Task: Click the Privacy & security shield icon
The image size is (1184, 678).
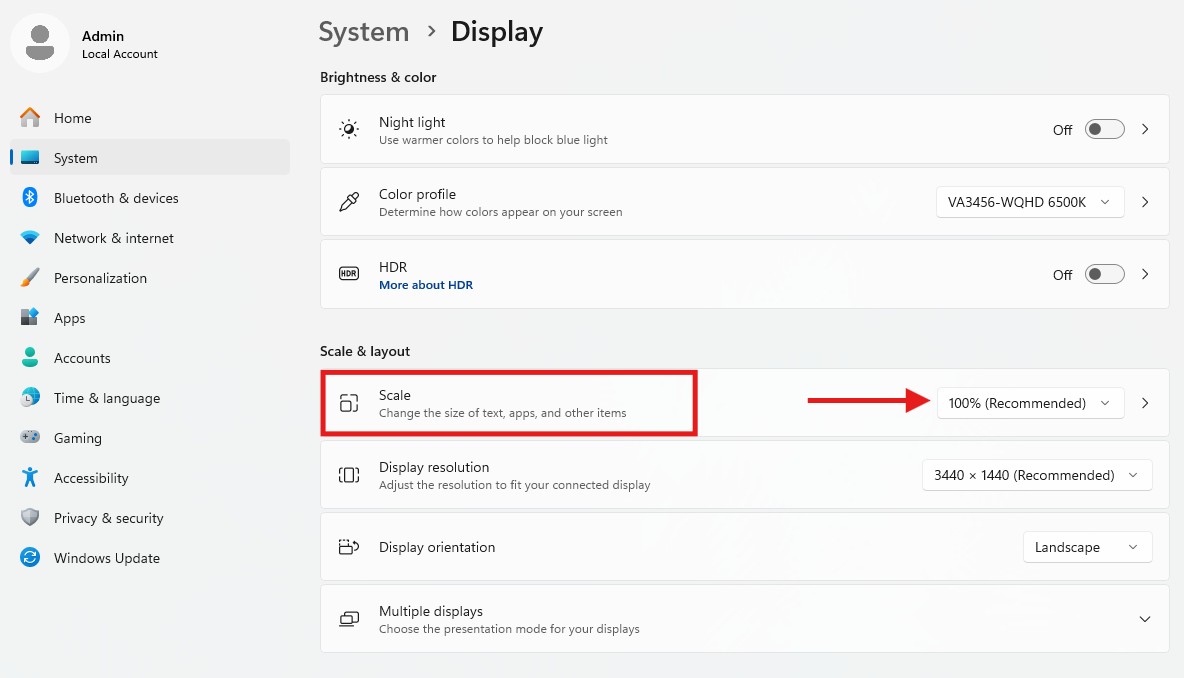Action: point(30,518)
